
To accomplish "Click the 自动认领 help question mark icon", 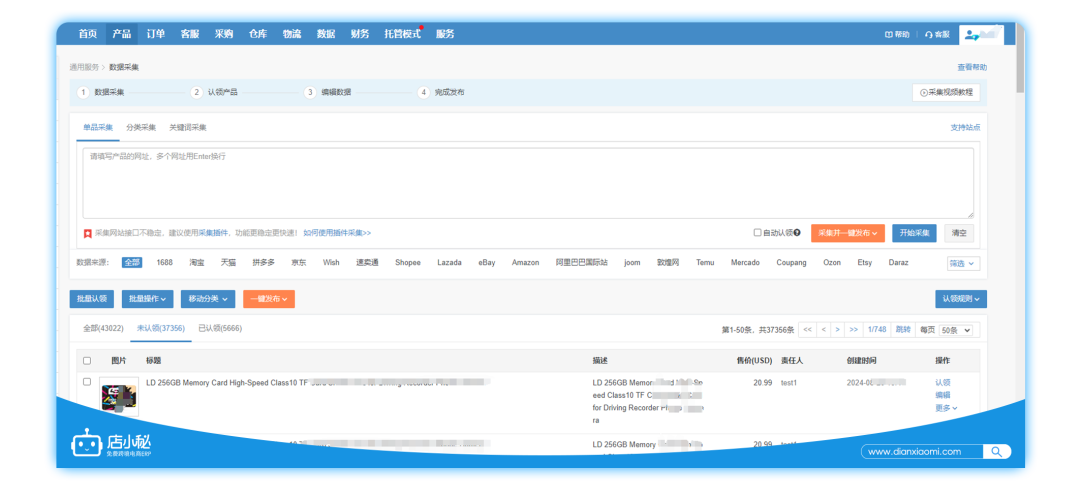I will point(797,233).
